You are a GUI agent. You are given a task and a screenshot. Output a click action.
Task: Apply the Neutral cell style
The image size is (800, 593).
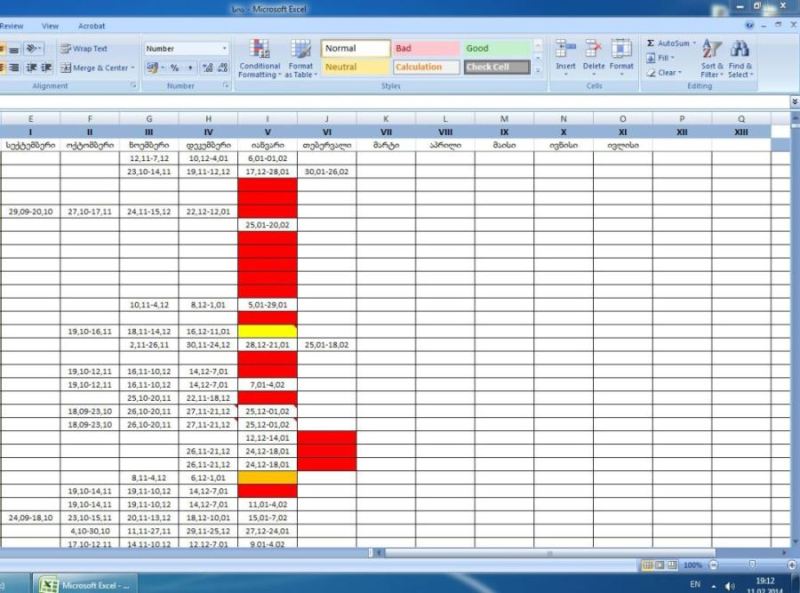356,67
